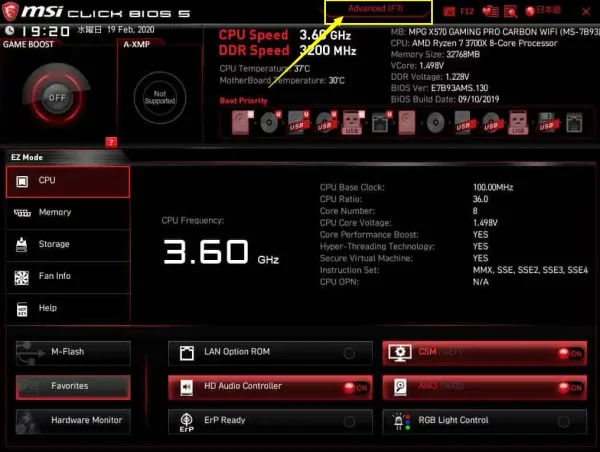The height and width of the screenshot is (452, 600).
Task: Select the UEFI hard disk boot device icon
Action: [x=243, y=122]
